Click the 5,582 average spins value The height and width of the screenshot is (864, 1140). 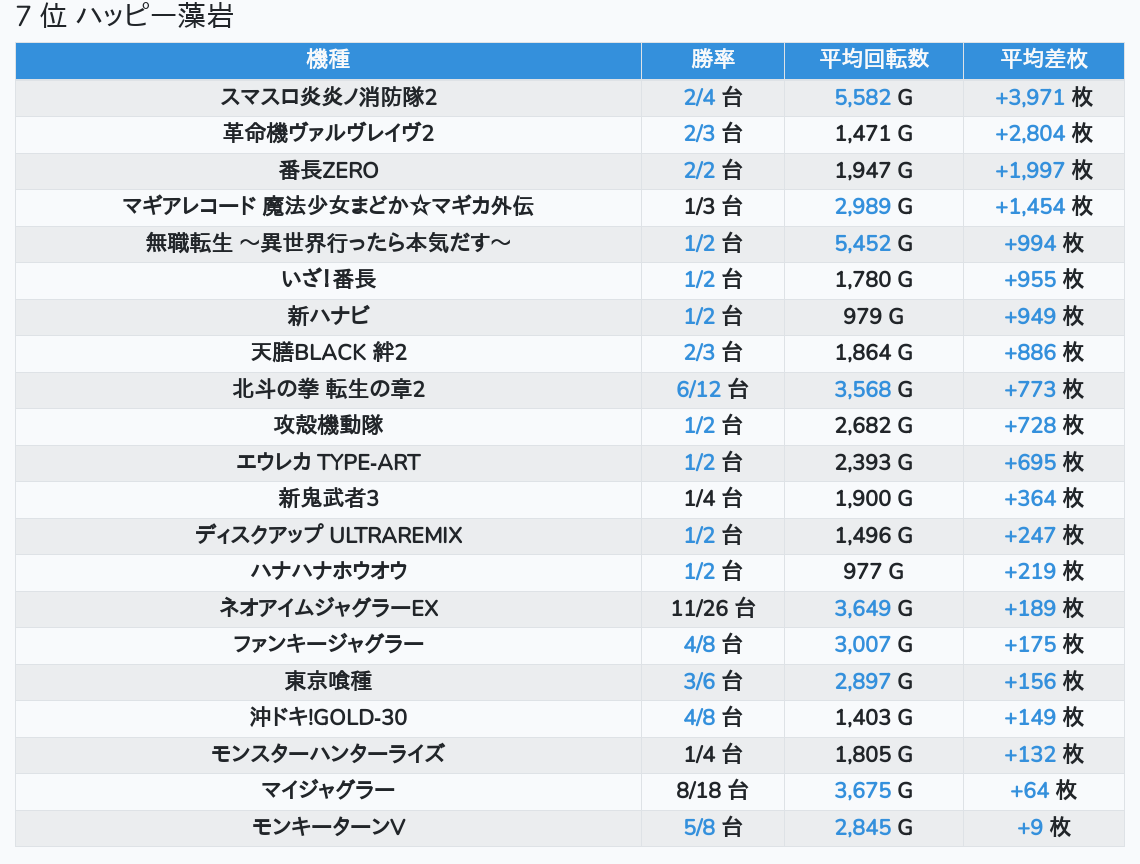coord(862,97)
